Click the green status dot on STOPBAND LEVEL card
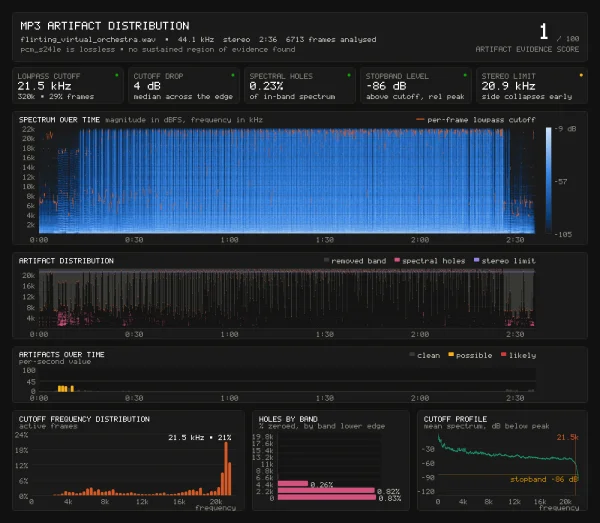Viewport: 600px width, 523px height. coord(465,75)
